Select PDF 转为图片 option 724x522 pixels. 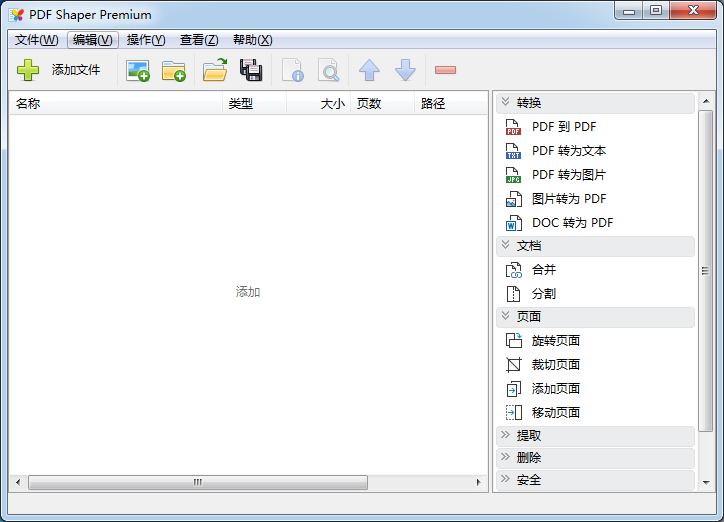click(x=569, y=175)
